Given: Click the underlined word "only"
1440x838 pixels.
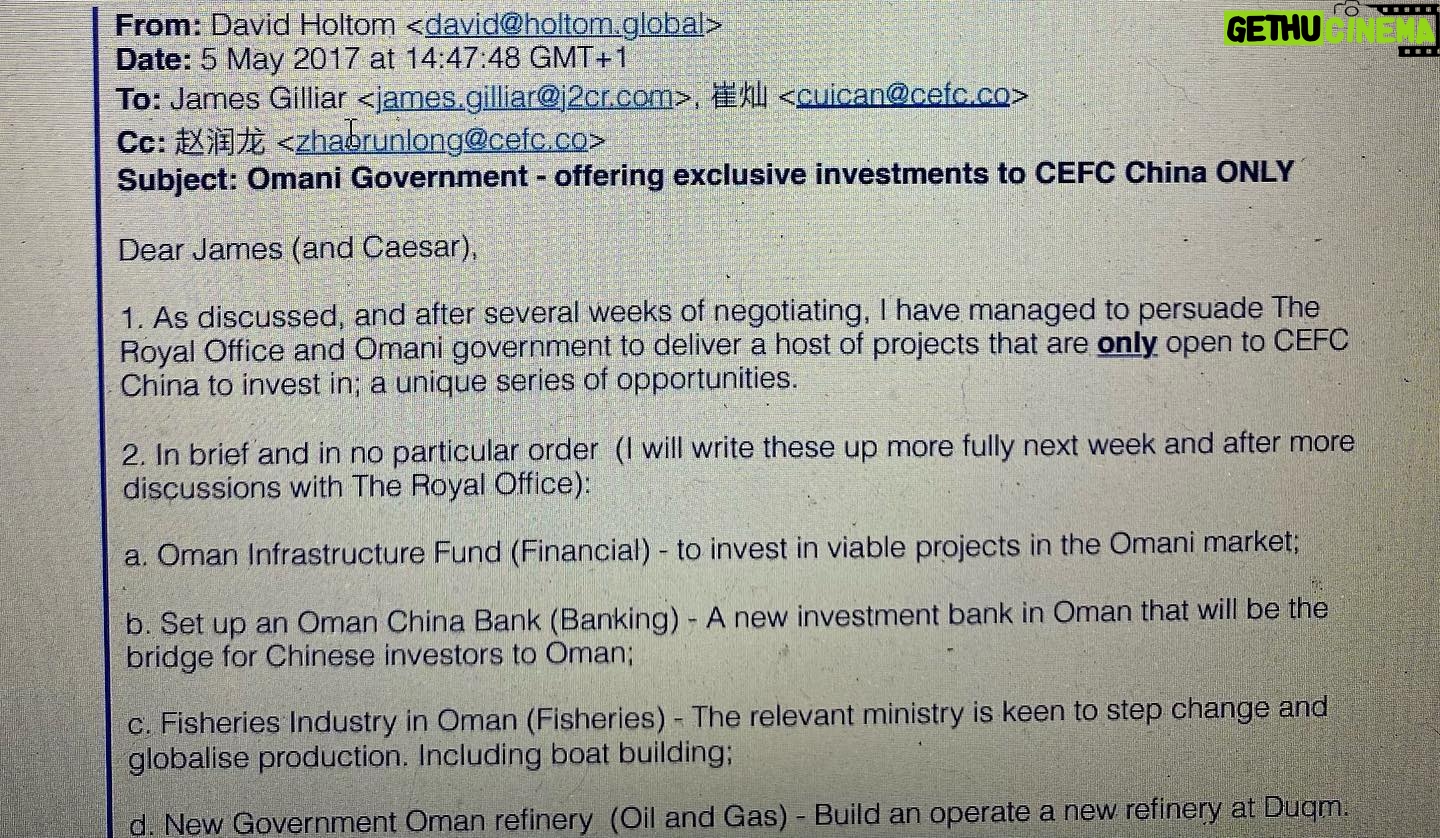Looking at the screenshot, I should click(1127, 344).
